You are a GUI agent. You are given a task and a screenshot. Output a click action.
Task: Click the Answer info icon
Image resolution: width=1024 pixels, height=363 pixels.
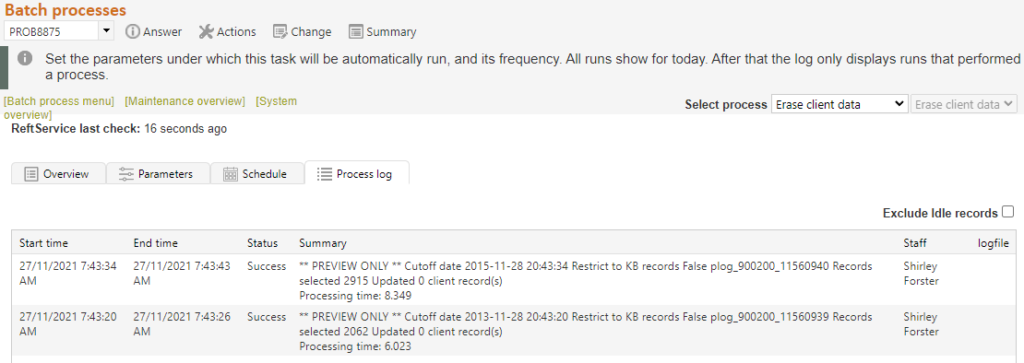click(x=133, y=31)
